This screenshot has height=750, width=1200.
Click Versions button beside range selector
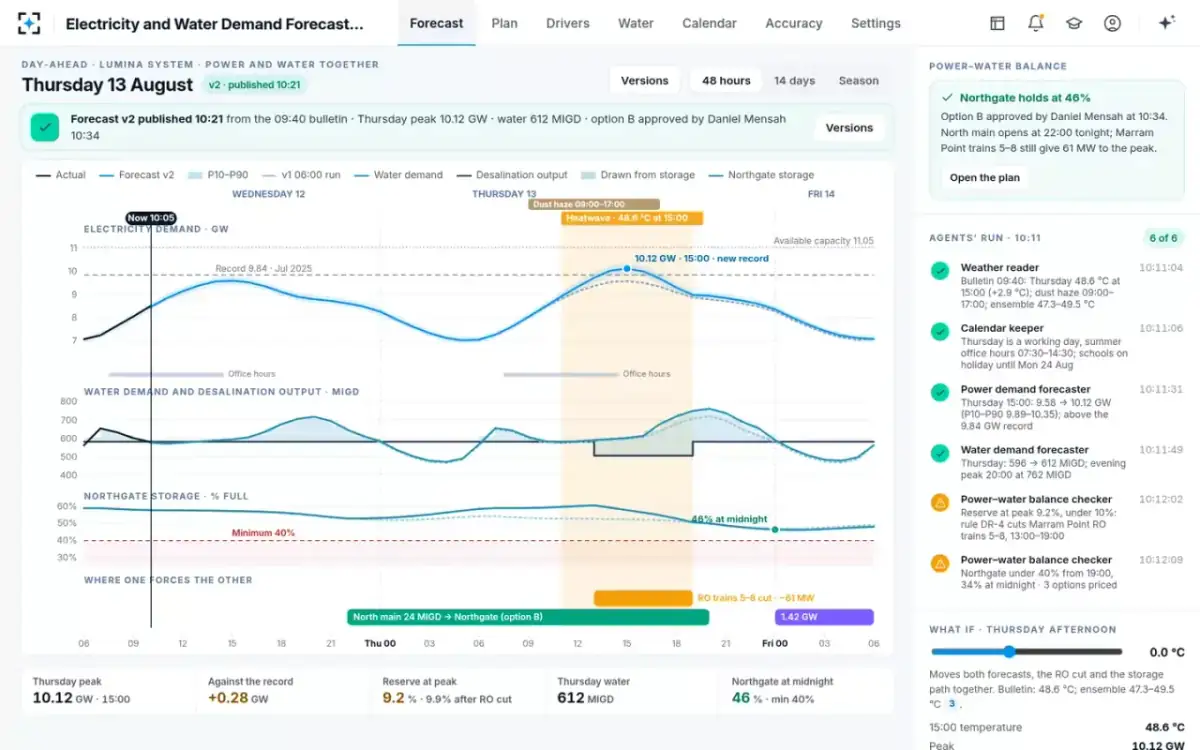point(645,81)
